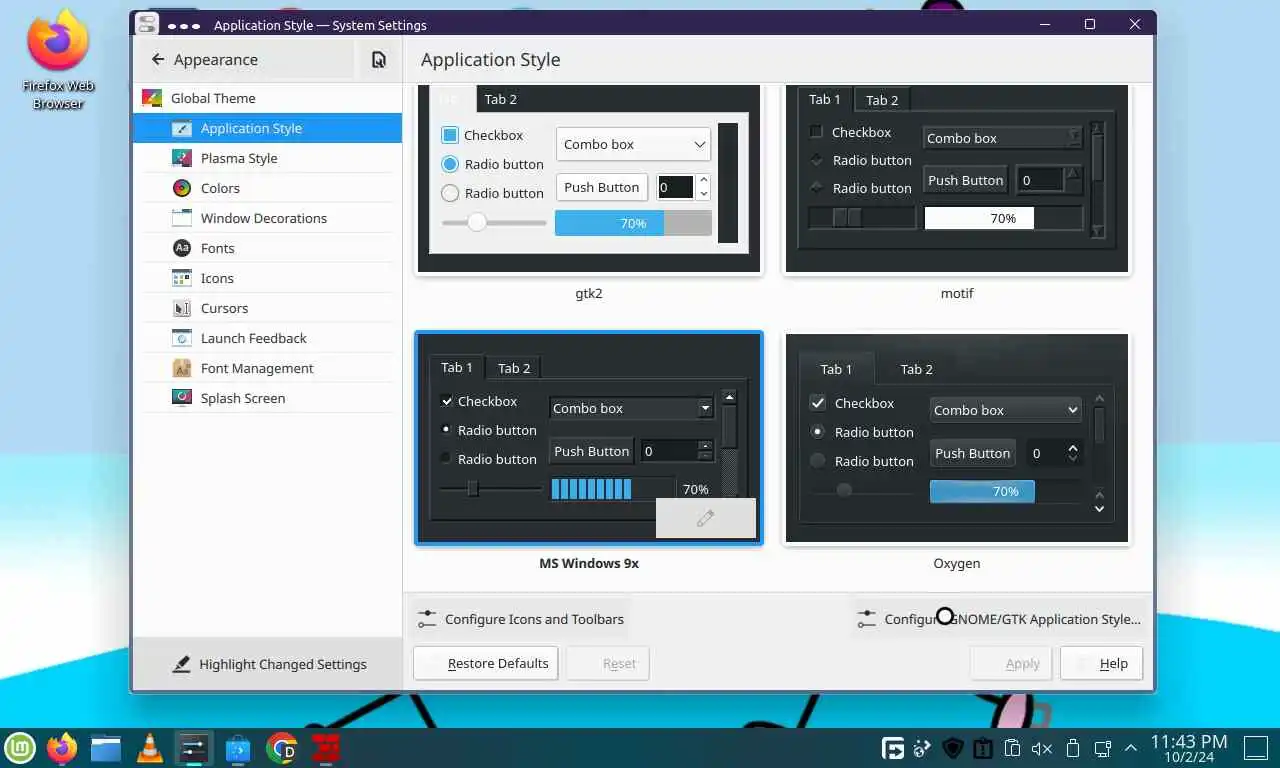Click the back arrow next to Appearance
Screen dimensions: 1280x768
pos(158,60)
